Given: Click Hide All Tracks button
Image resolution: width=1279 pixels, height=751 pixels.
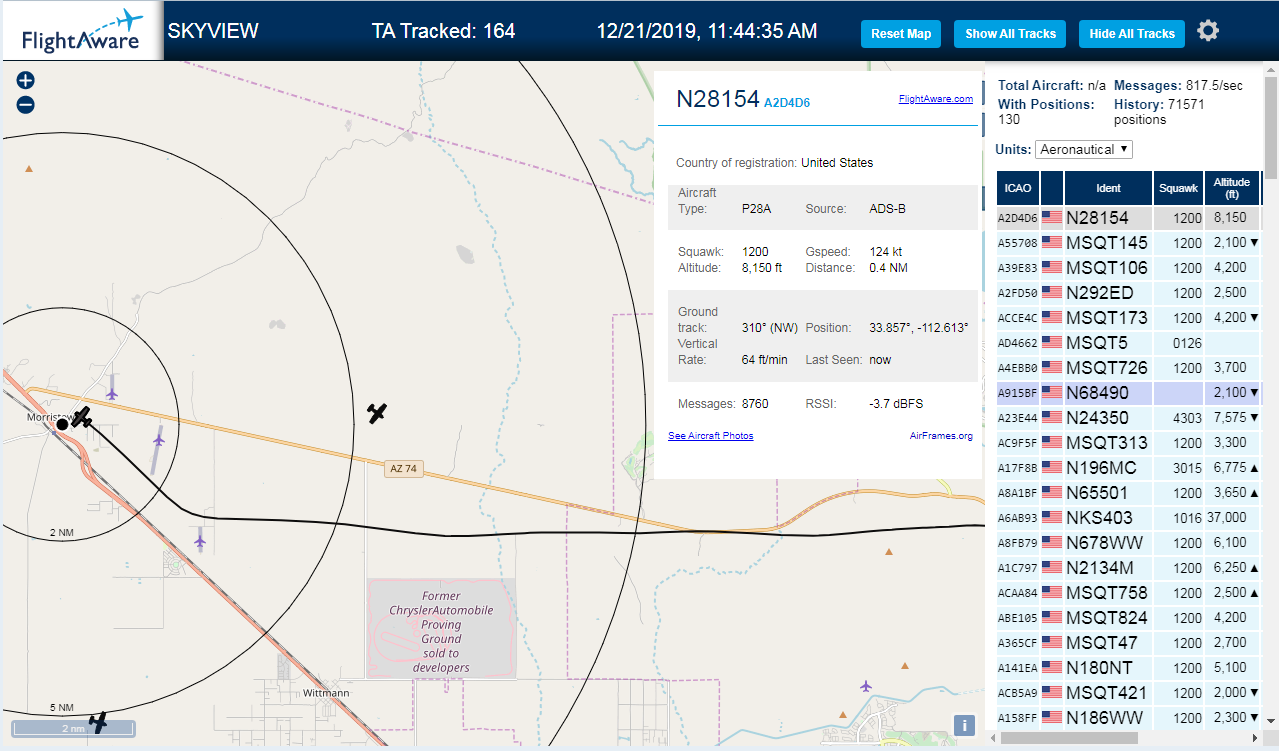Looking at the screenshot, I should 1132,34.
